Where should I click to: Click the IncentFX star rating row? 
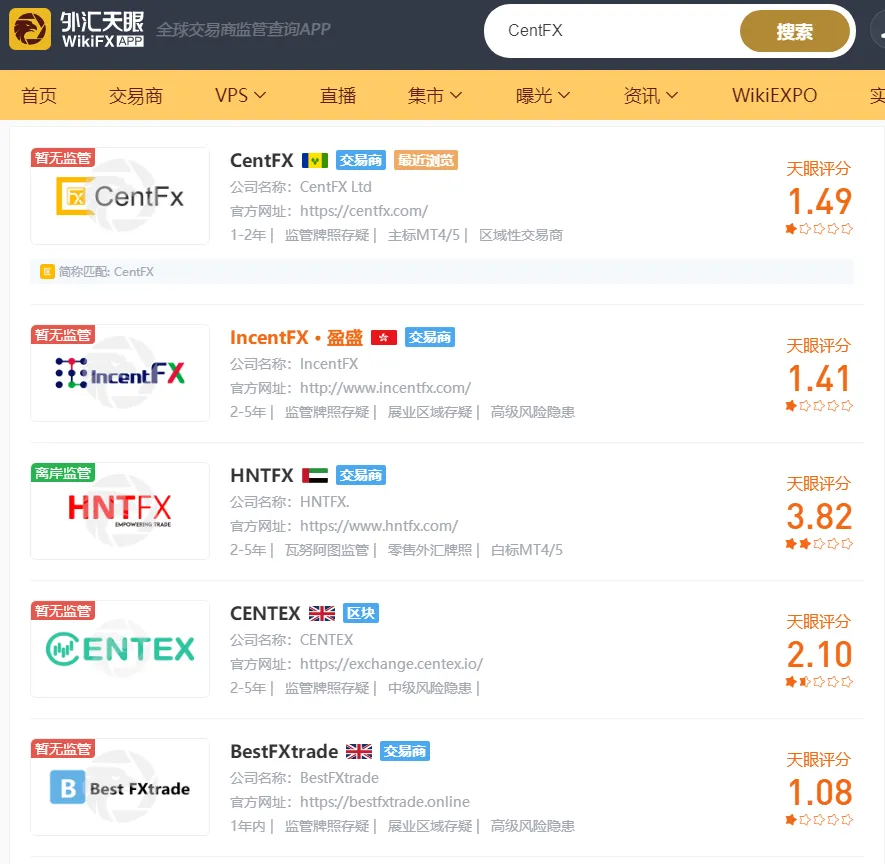coord(819,406)
